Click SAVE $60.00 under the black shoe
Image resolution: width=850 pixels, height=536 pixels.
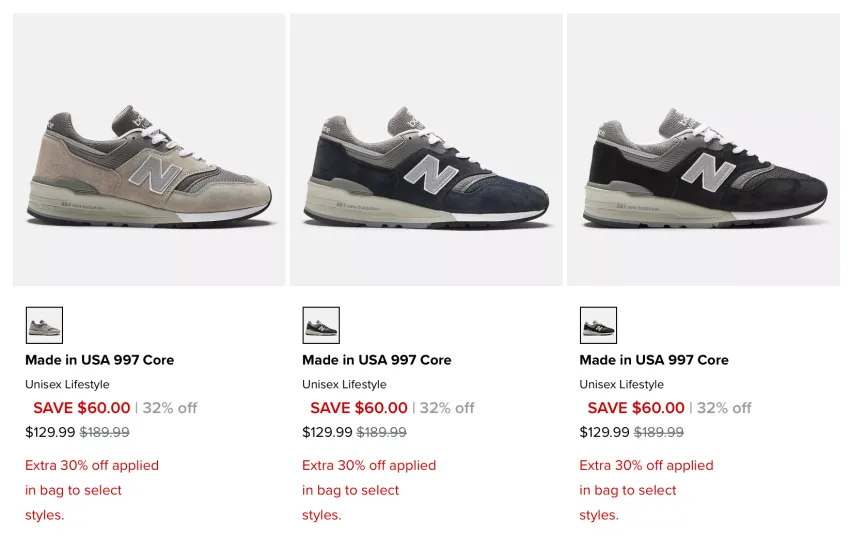coord(636,408)
